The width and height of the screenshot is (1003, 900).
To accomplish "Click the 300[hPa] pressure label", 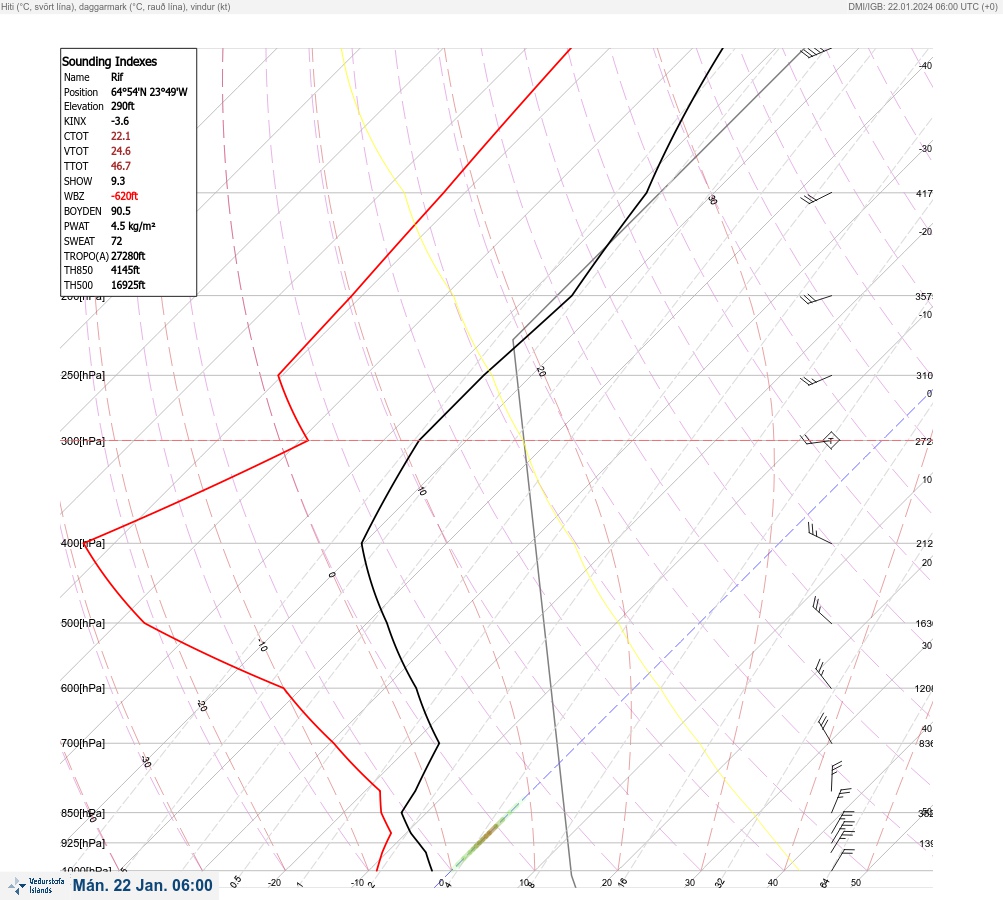I will [83, 441].
